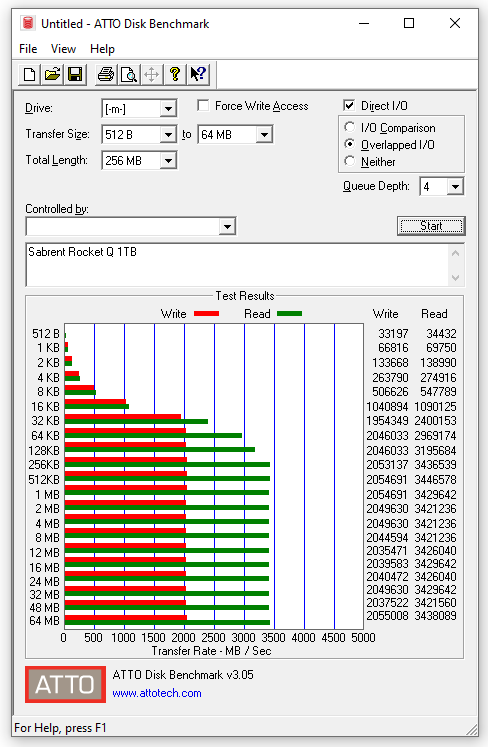Click the read value 3446578
The height and width of the screenshot is (747, 488).
coord(436,479)
